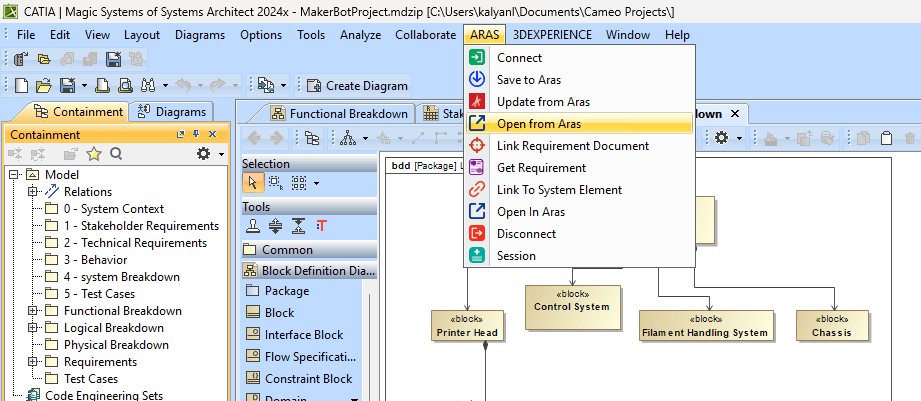Select the arrow Selection tool in palette
This screenshot has height=401, width=921.
pyautogui.click(x=253, y=183)
